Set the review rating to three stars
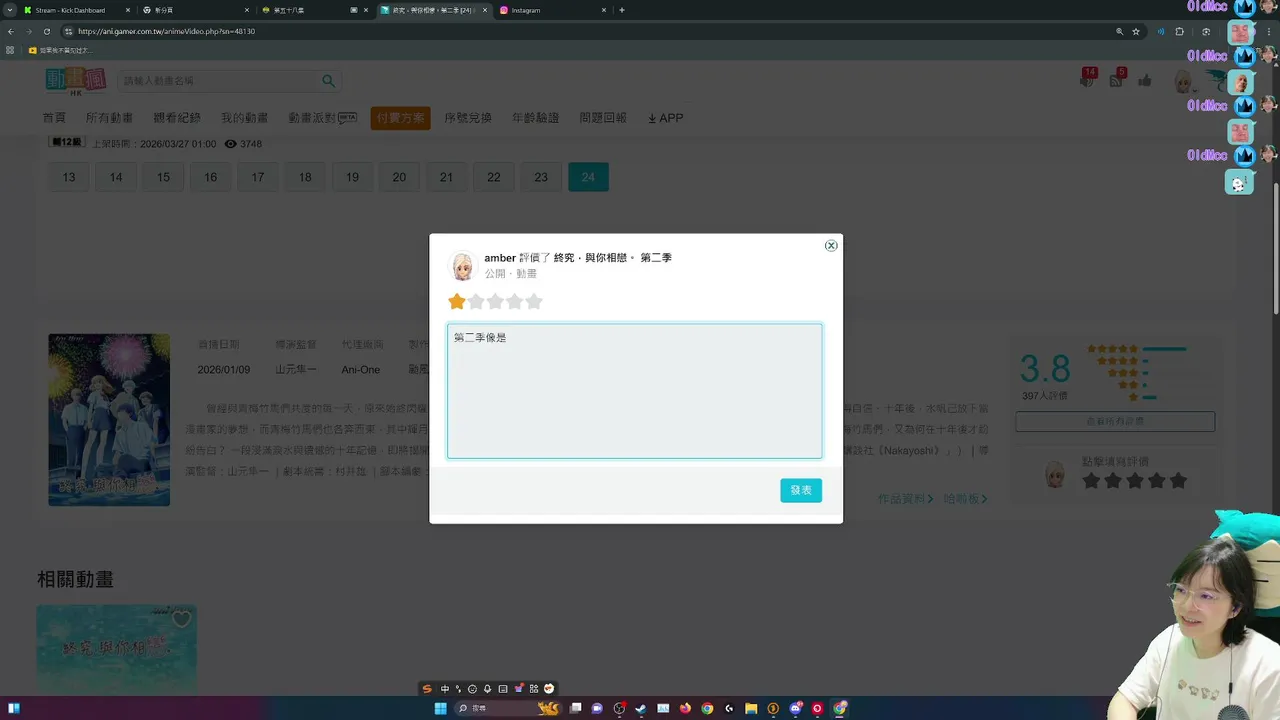 click(x=495, y=301)
